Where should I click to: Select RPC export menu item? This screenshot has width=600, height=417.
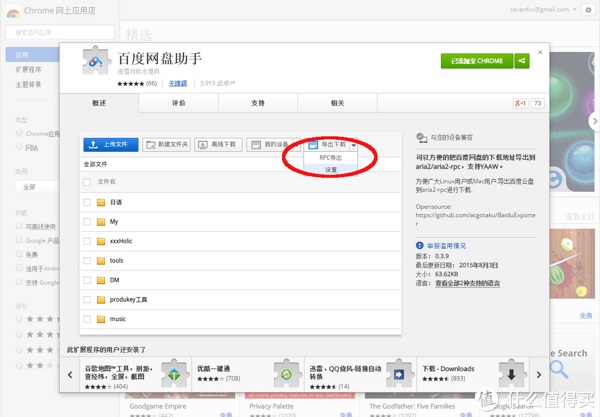pos(331,158)
